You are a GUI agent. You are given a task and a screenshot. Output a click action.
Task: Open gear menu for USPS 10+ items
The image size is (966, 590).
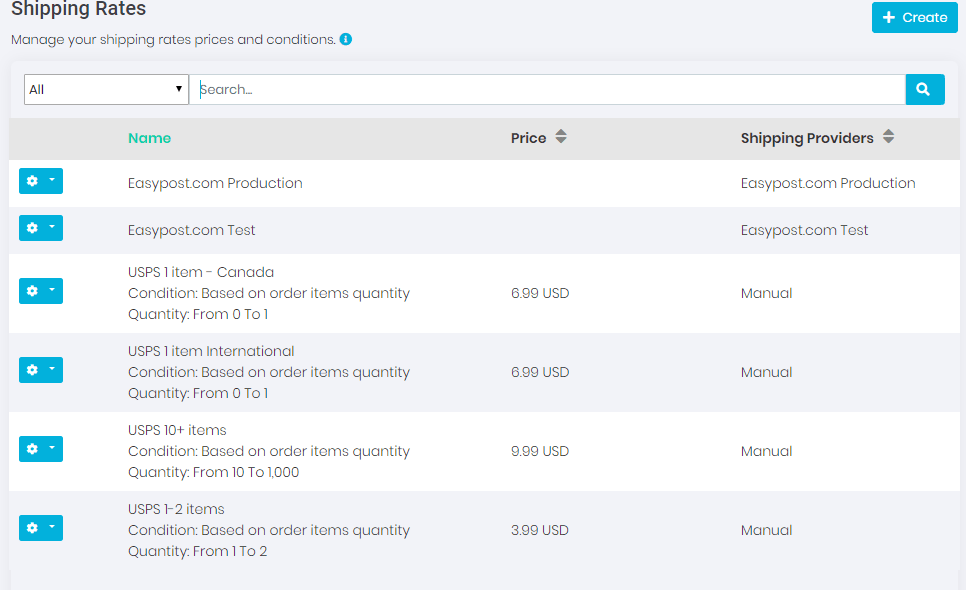41,449
